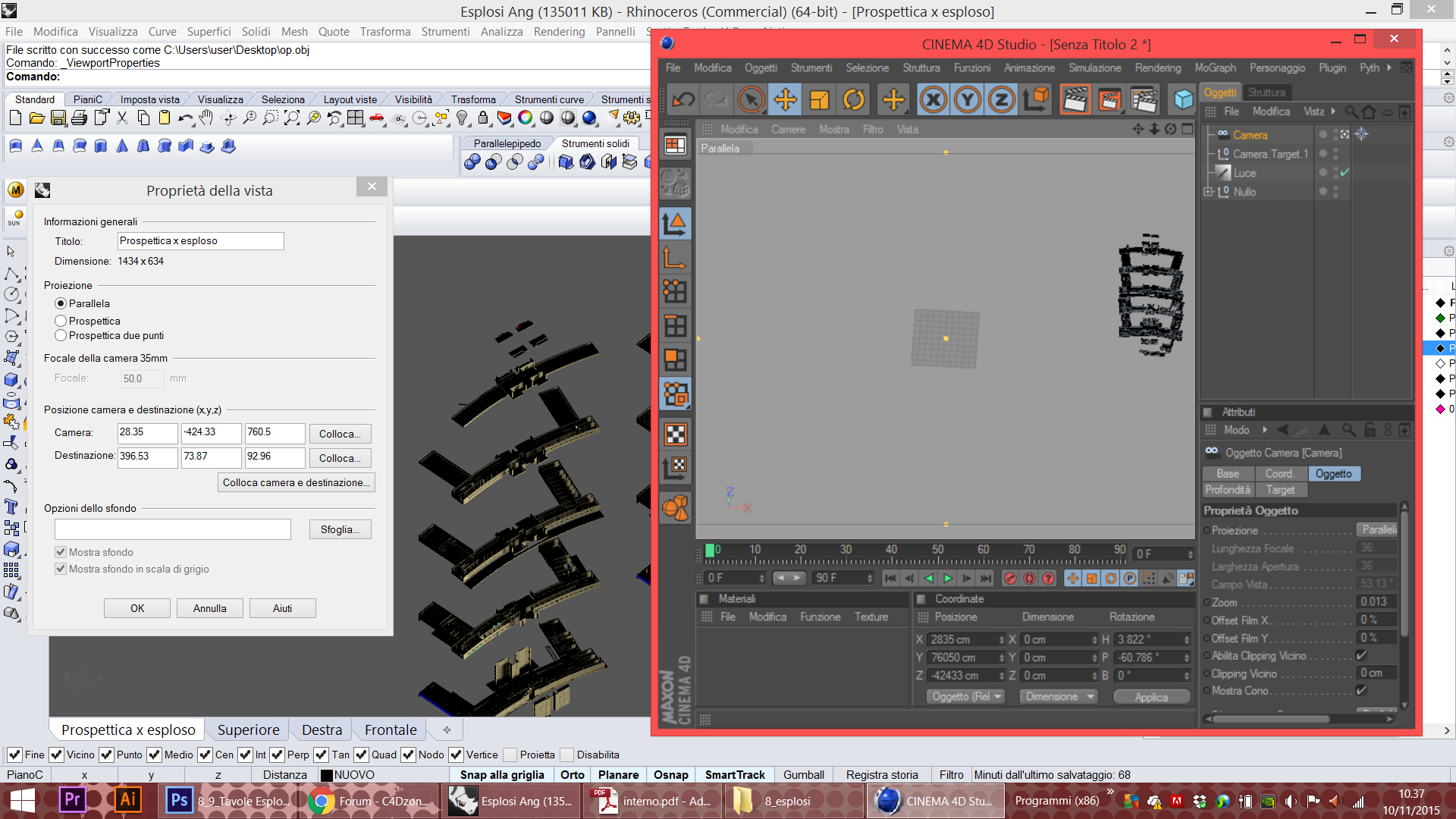1456x819 pixels.
Task: Switch to the Superiore viewport tab
Action: [x=248, y=730]
